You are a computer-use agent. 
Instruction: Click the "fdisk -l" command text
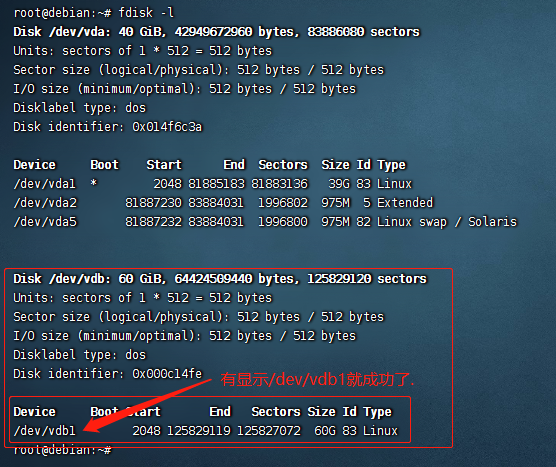pyautogui.click(x=146, y=13)
